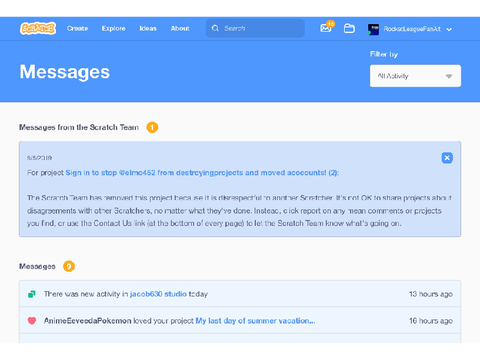Click the orange Scratch Team message count badge
Screen dimensions: 480x360
pos(152,127)
